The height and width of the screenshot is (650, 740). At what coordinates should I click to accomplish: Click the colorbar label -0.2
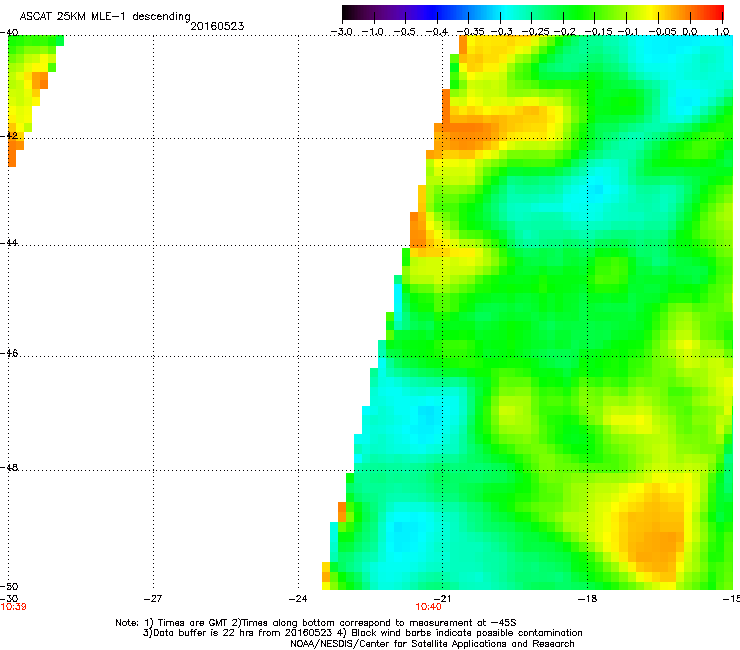click(x=564, y=32)
